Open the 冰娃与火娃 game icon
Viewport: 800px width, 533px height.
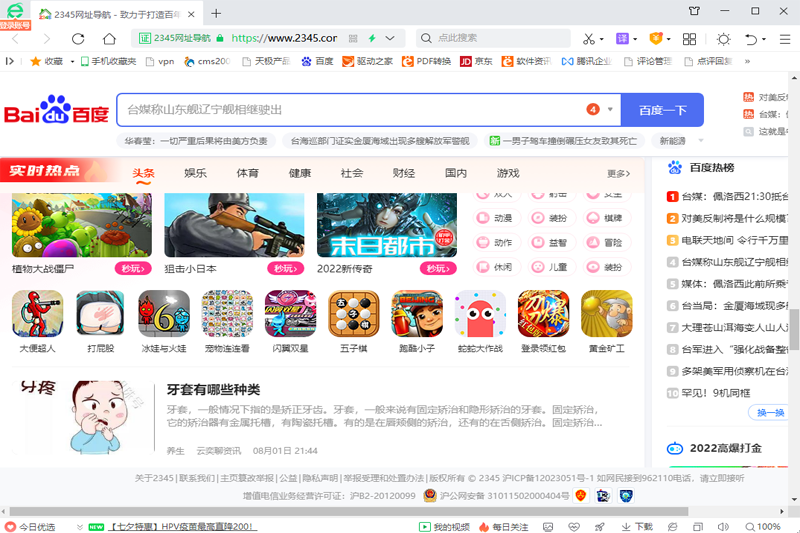[x=164, y=314]
